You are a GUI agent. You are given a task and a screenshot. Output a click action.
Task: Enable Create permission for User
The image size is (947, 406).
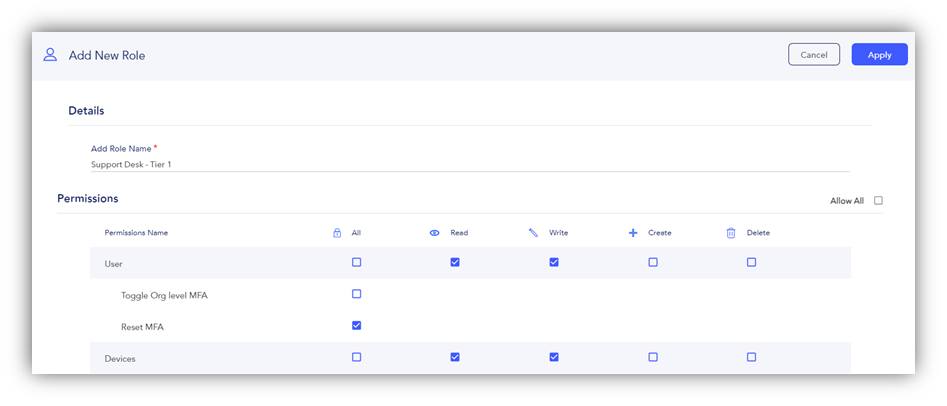(653, 262)
